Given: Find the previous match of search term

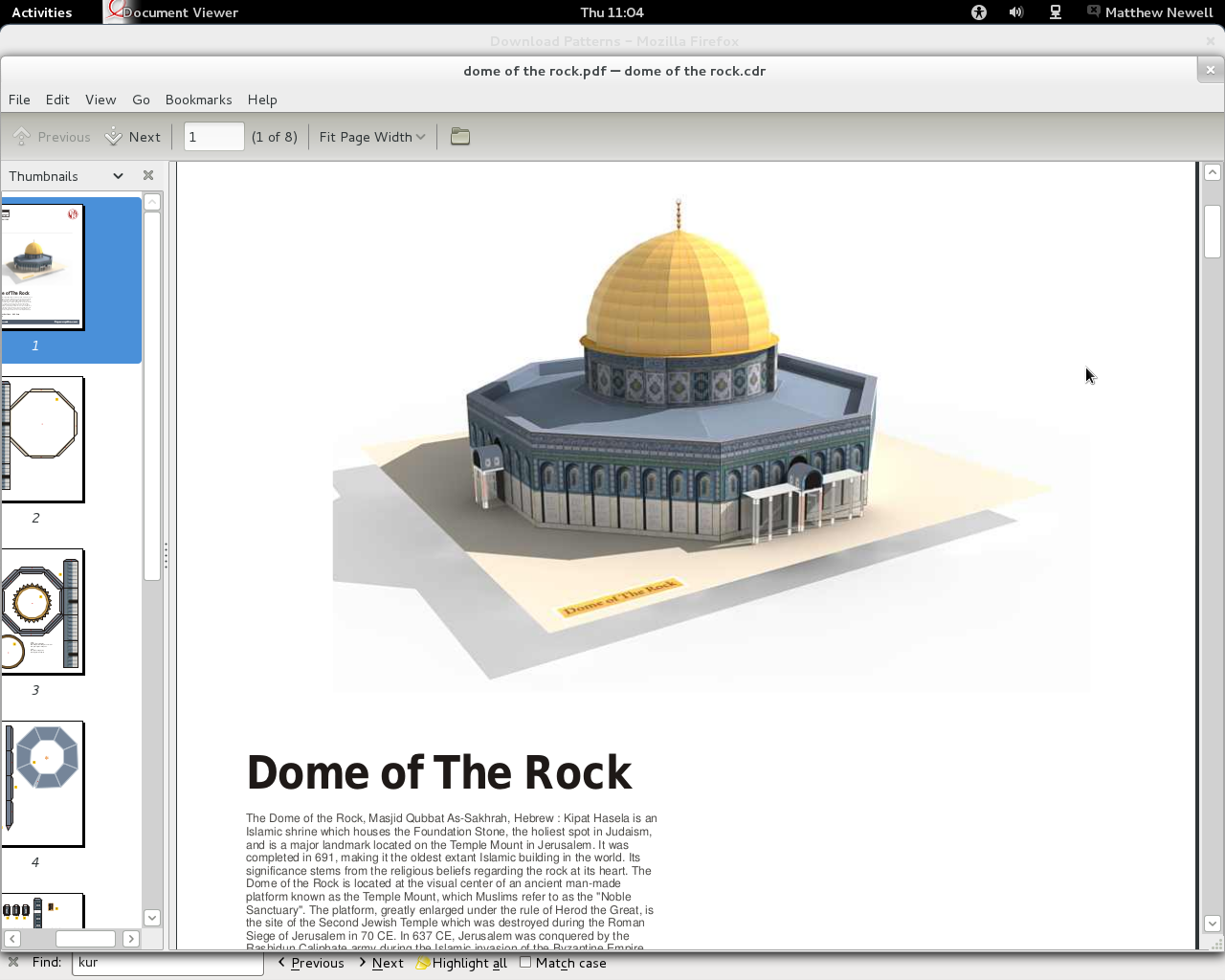Looking at the screenshot, I should 311,963.
